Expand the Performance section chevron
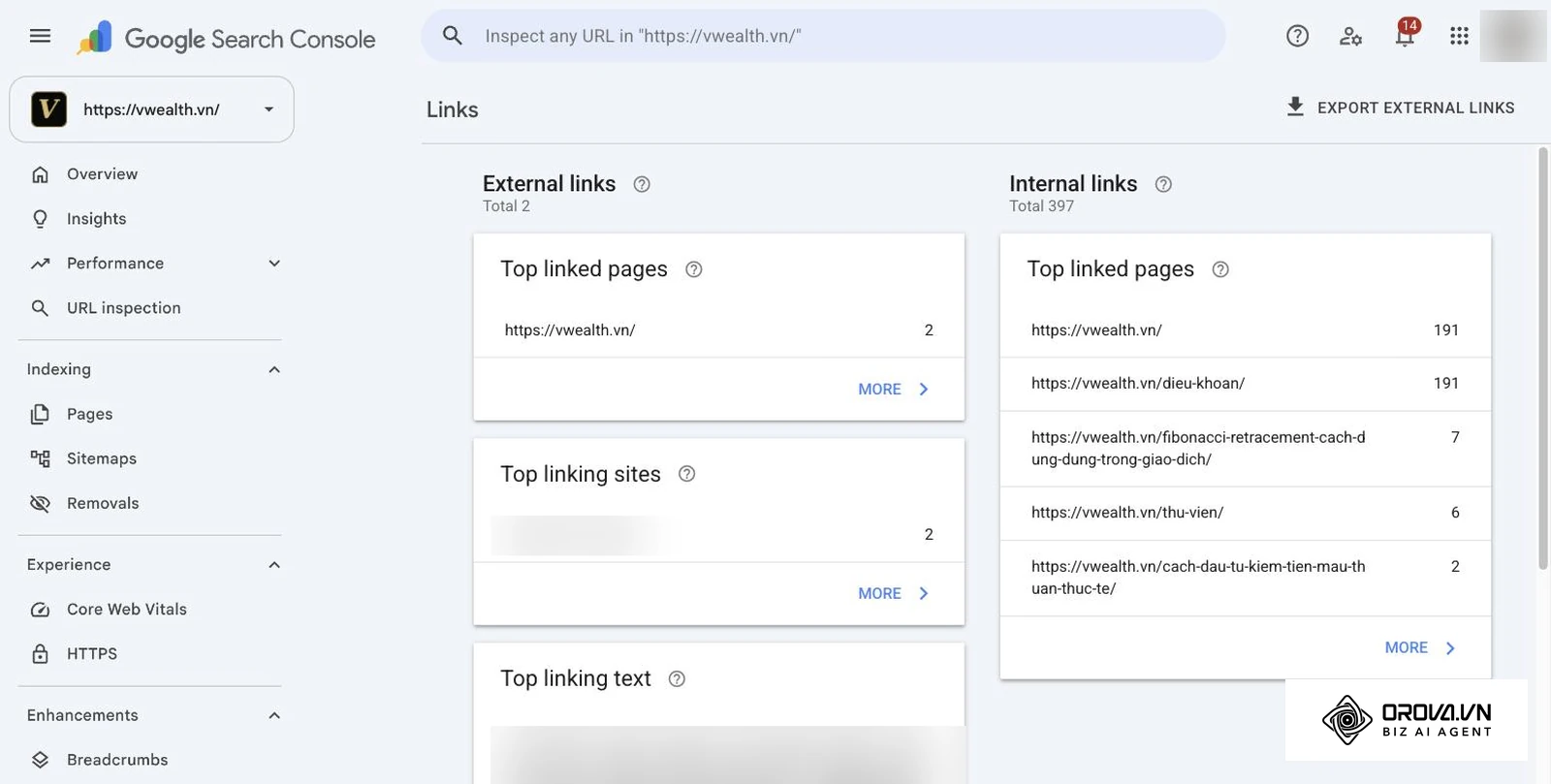This screenshot has height=784, width=1551. coord(274,264)
